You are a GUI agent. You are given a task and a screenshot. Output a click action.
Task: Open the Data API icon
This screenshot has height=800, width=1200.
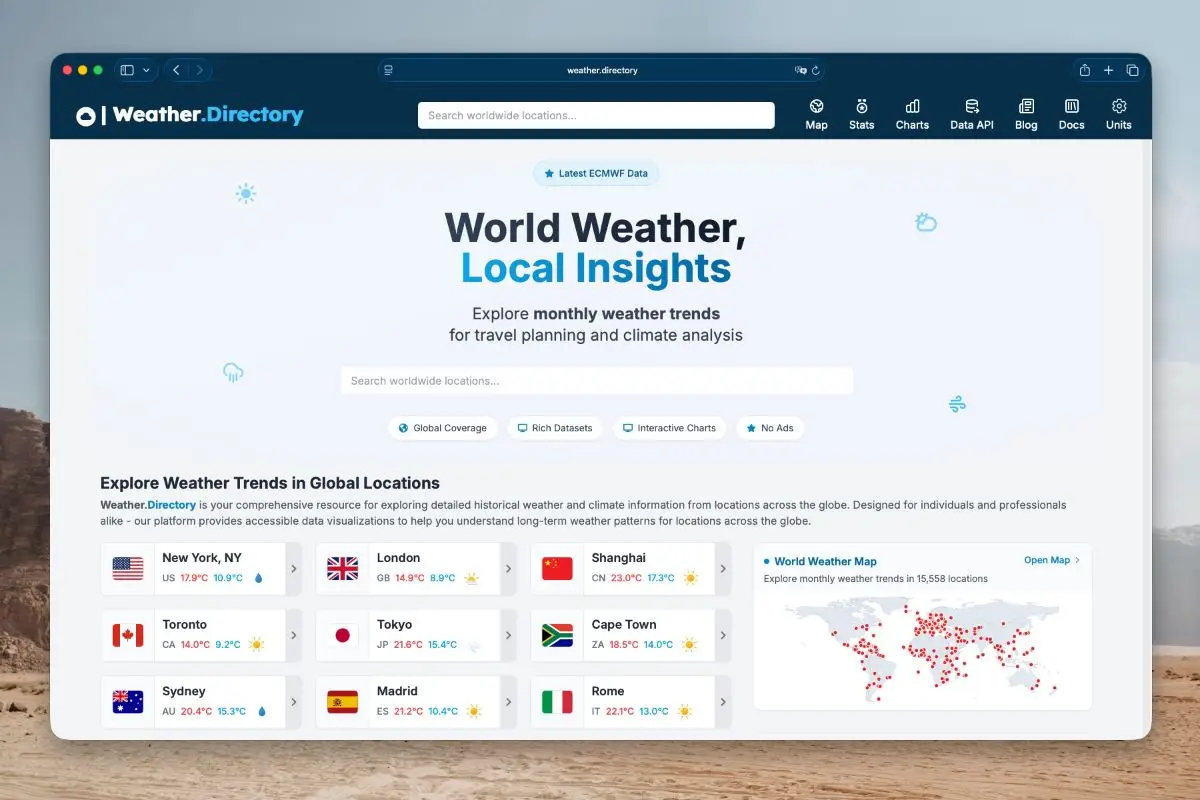pos(971,106)
